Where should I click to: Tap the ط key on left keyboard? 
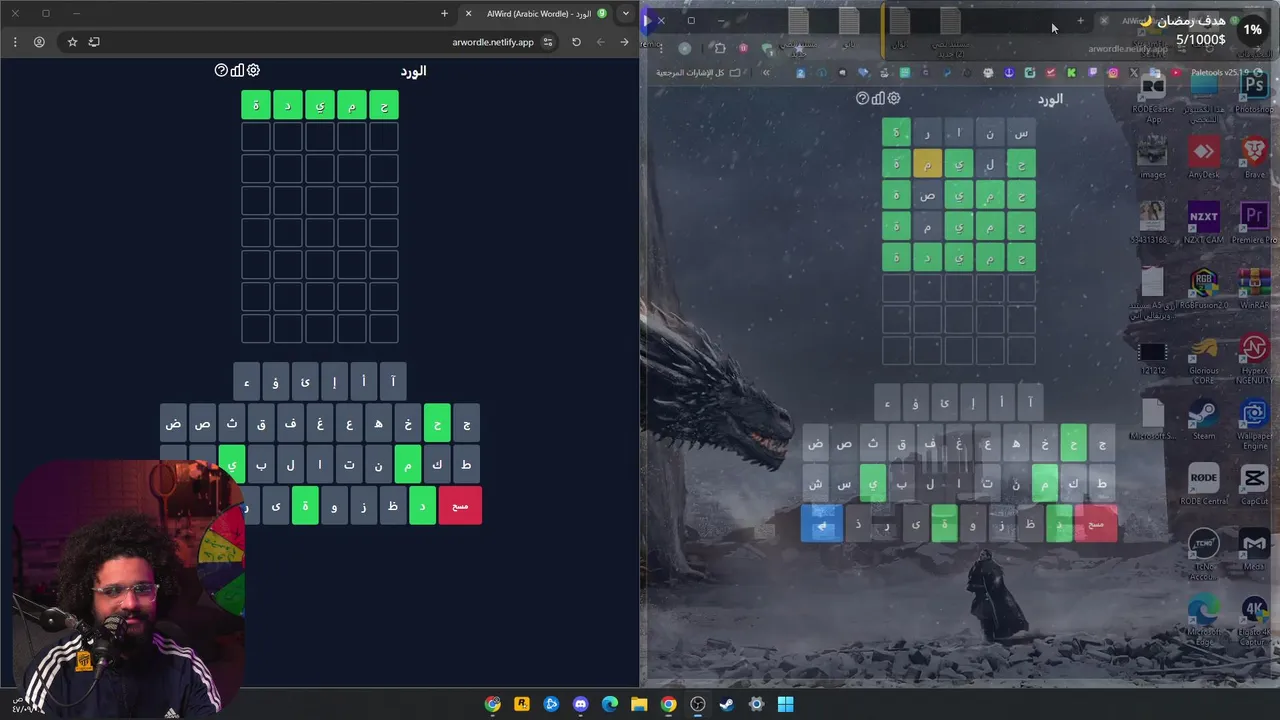coord(466,465)
